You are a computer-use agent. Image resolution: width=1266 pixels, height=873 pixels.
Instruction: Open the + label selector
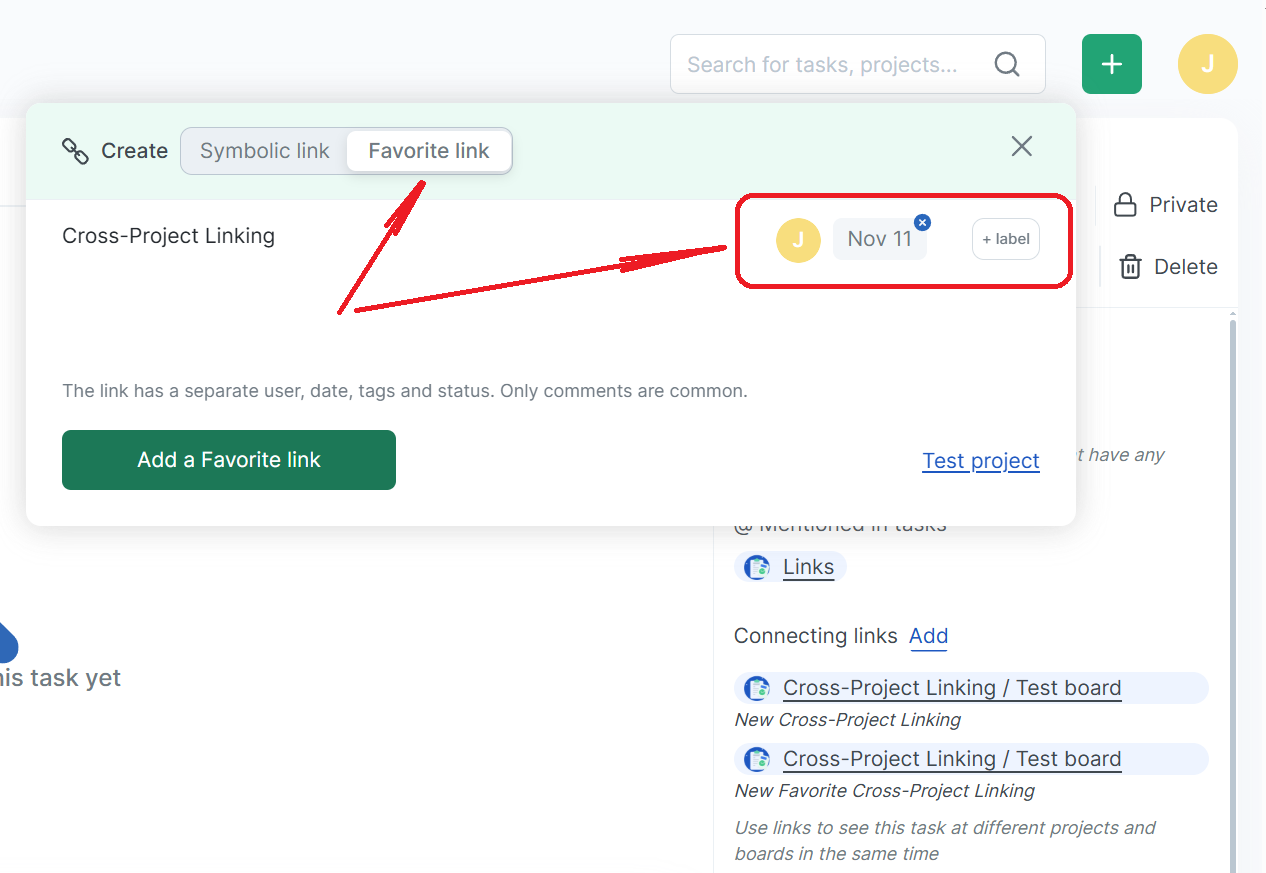pos(1005,240)
